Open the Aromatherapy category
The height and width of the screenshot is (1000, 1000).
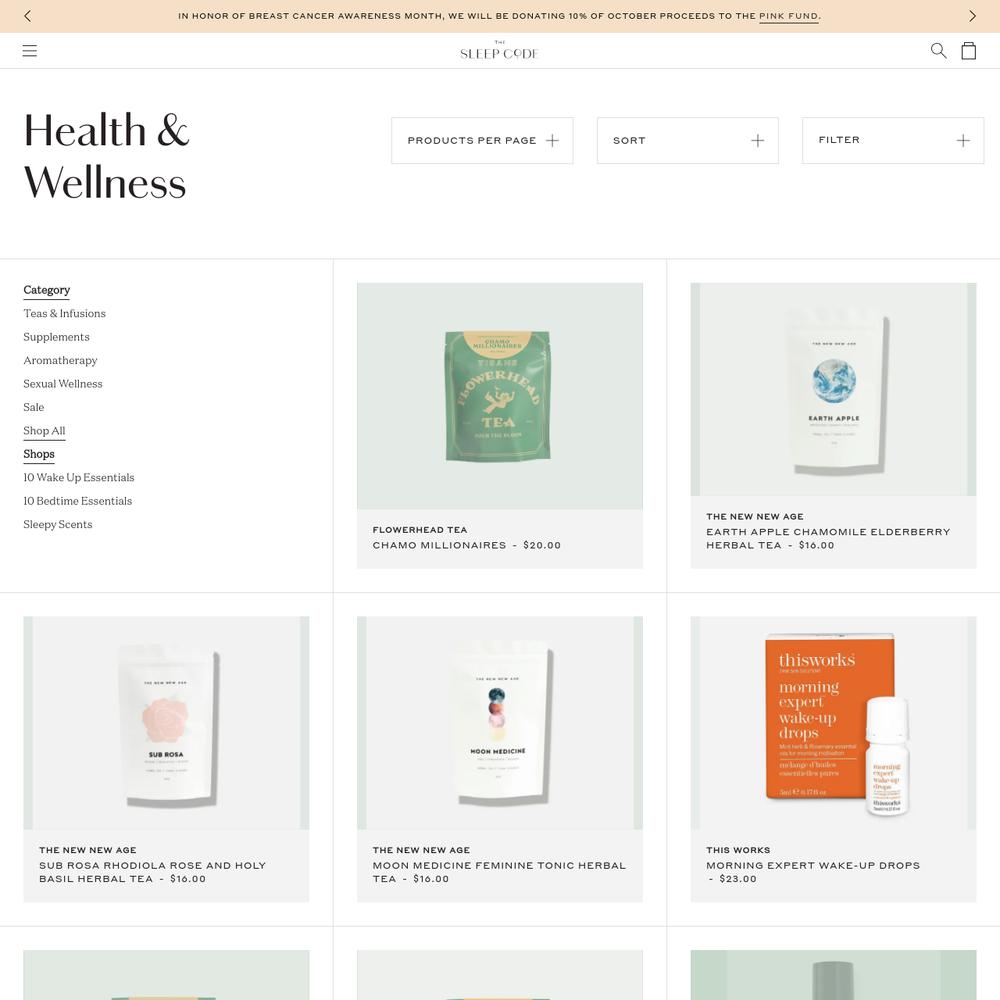pos(60,360)
